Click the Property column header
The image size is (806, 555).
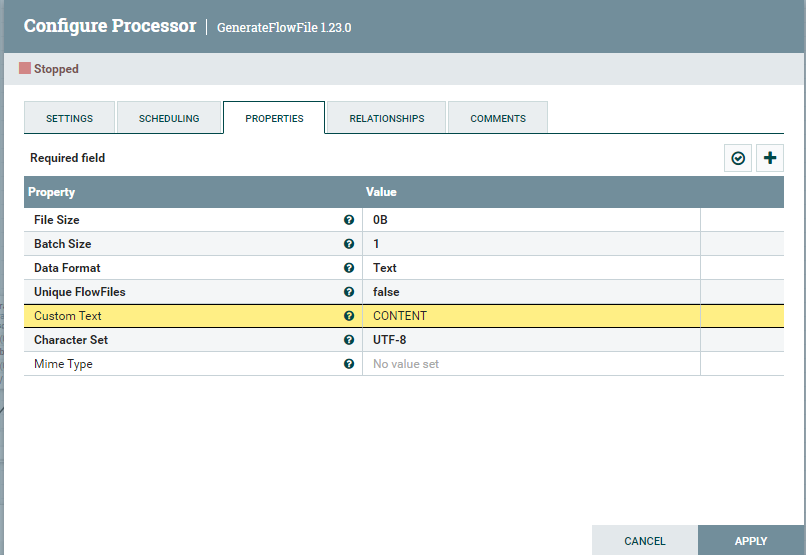click(51, 192)
